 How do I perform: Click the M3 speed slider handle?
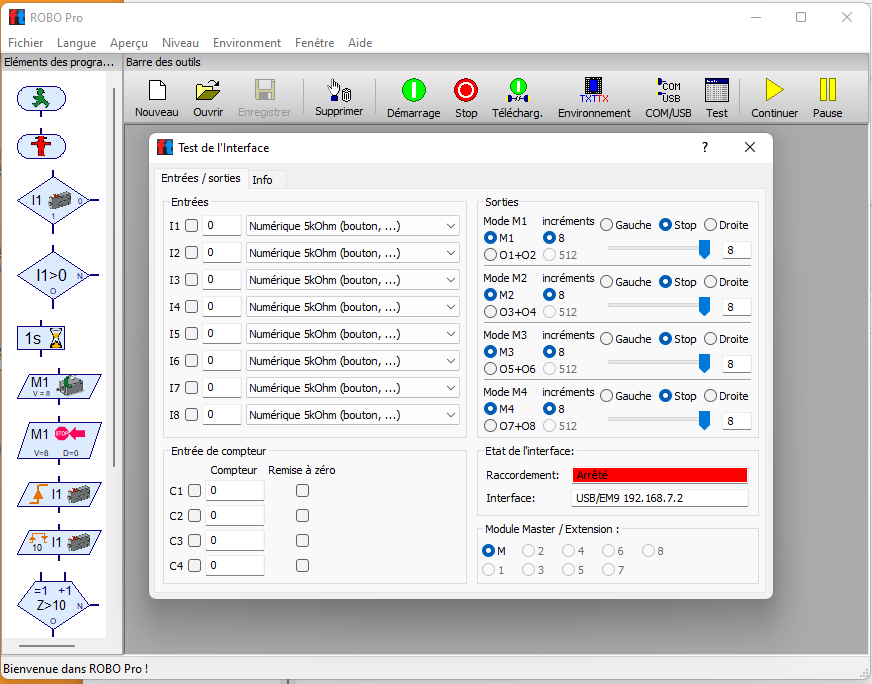pyautogui.click(x=704, y=364)
